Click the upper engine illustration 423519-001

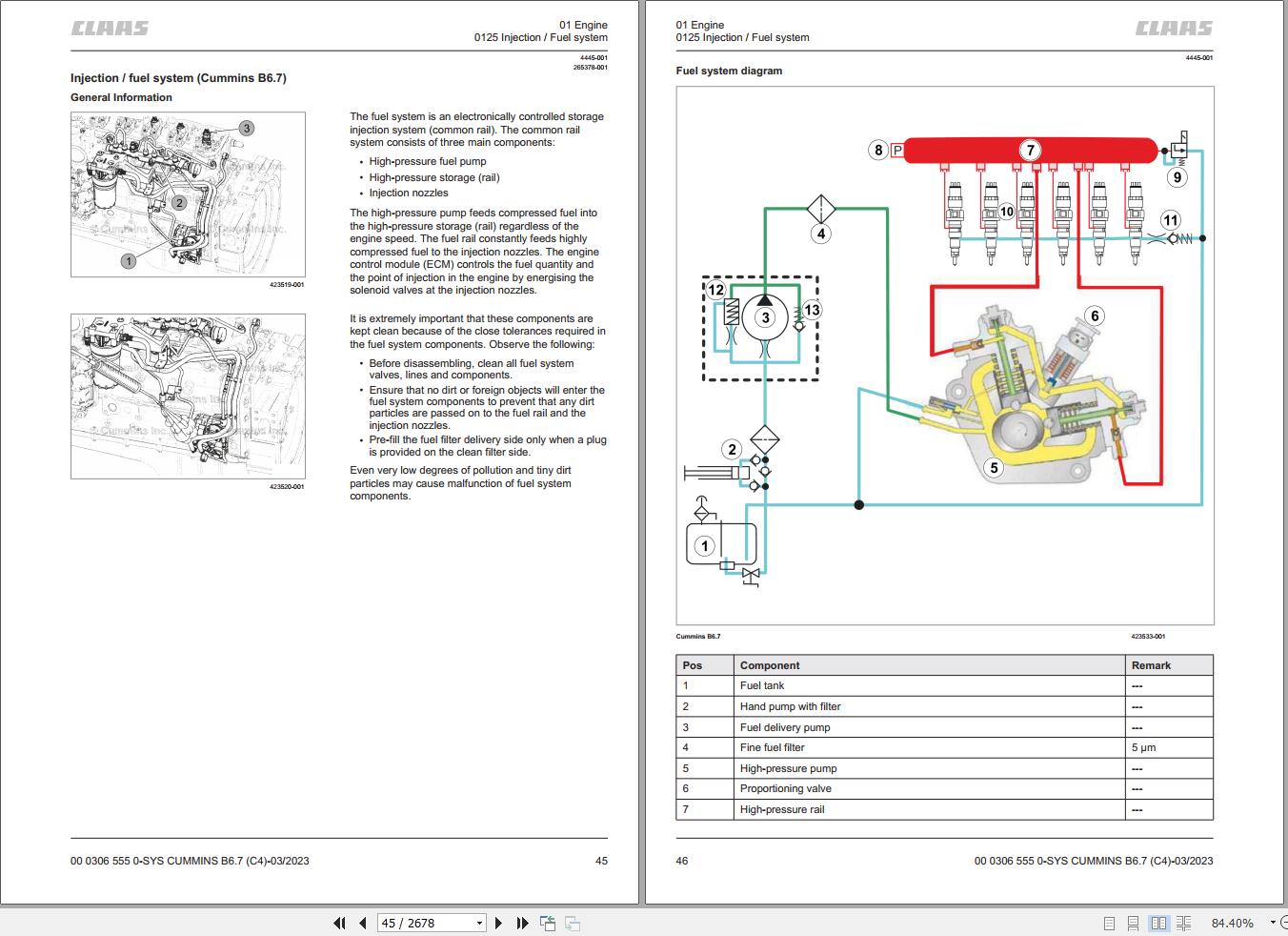click(188, 194)
